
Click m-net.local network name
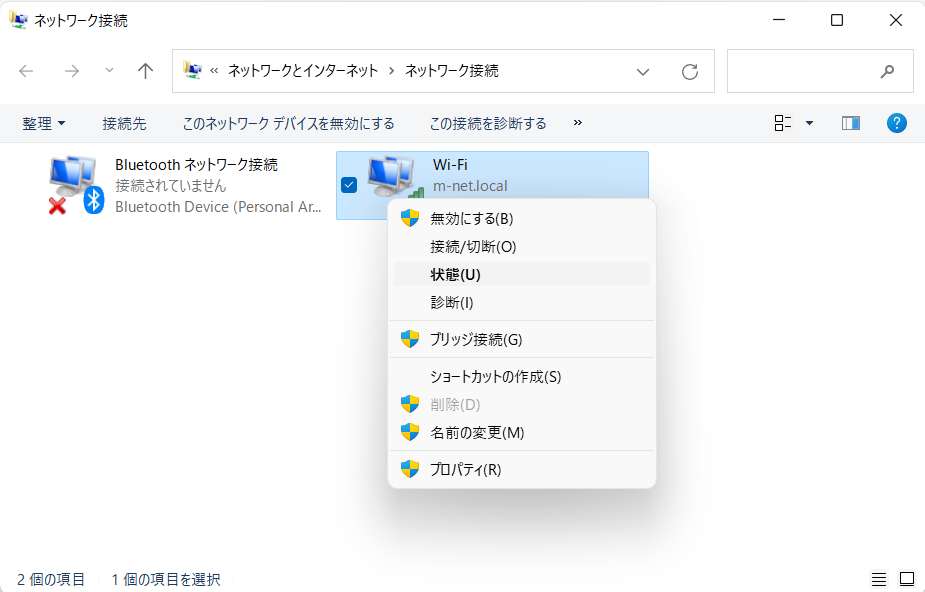coord(470,186)
